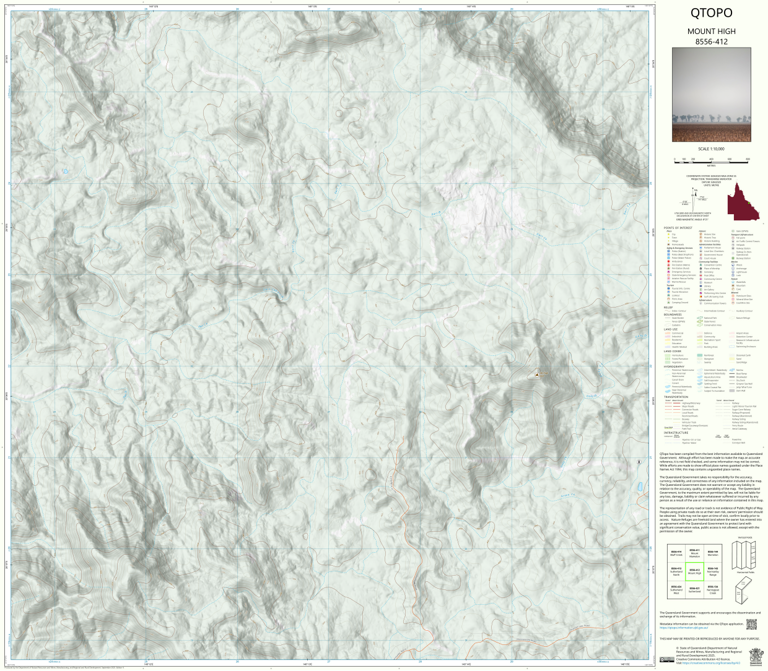768x671 pixels.
Task: Select the green highlighted Mount High index cell
Action: (694, 572)
